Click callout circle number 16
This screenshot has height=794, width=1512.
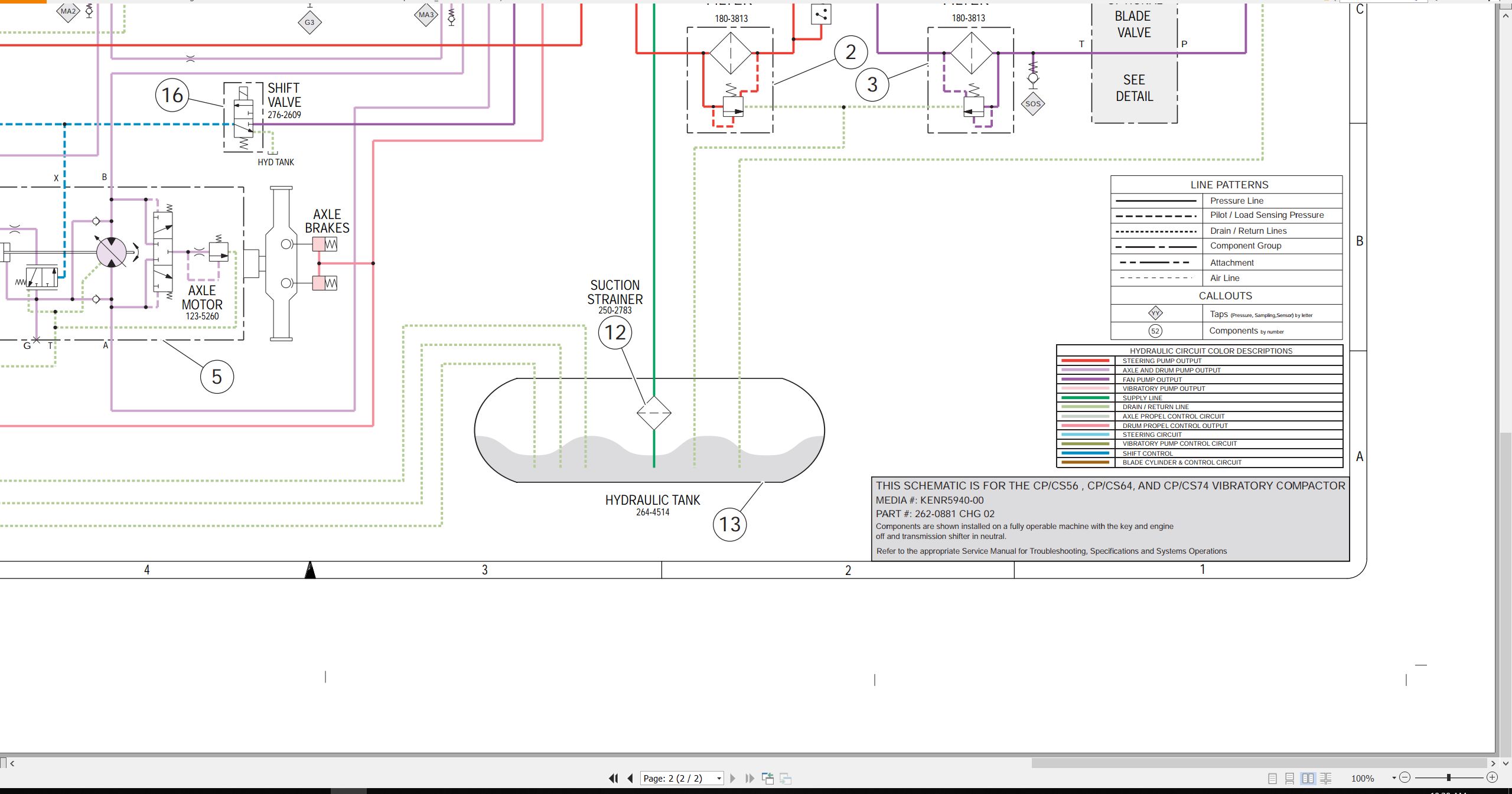(x=172, y=95)
